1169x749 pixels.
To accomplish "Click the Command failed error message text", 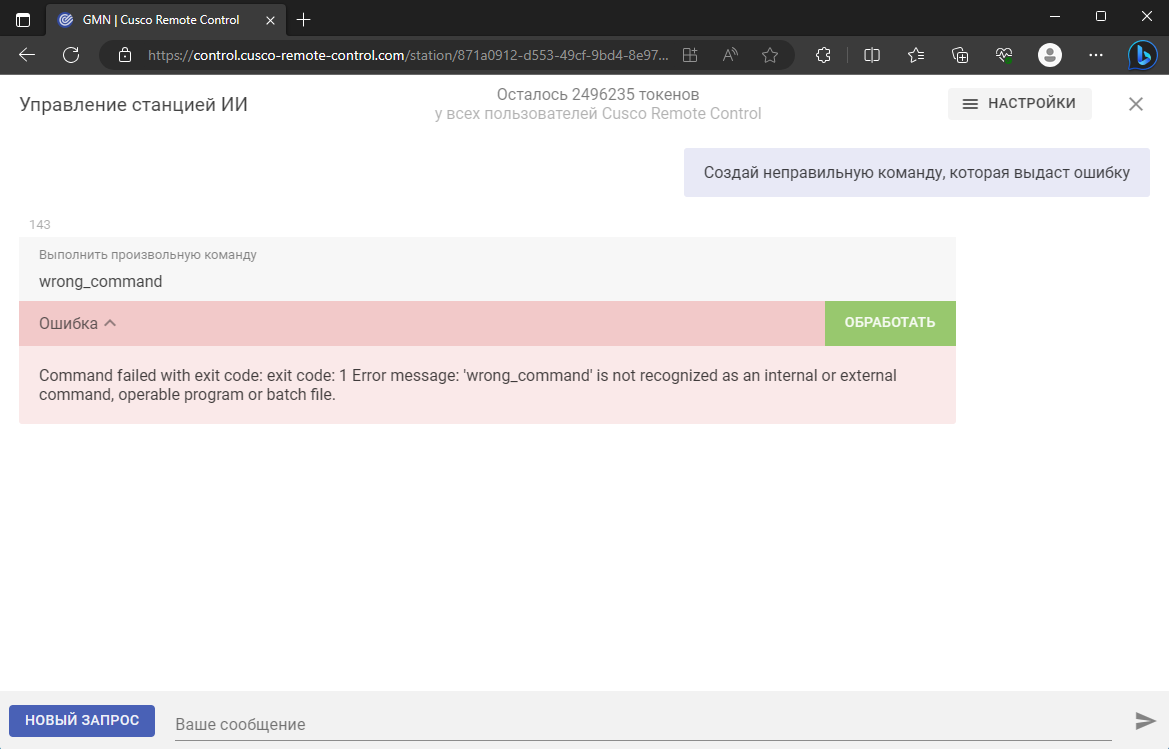I will click(x=467, y=385).
